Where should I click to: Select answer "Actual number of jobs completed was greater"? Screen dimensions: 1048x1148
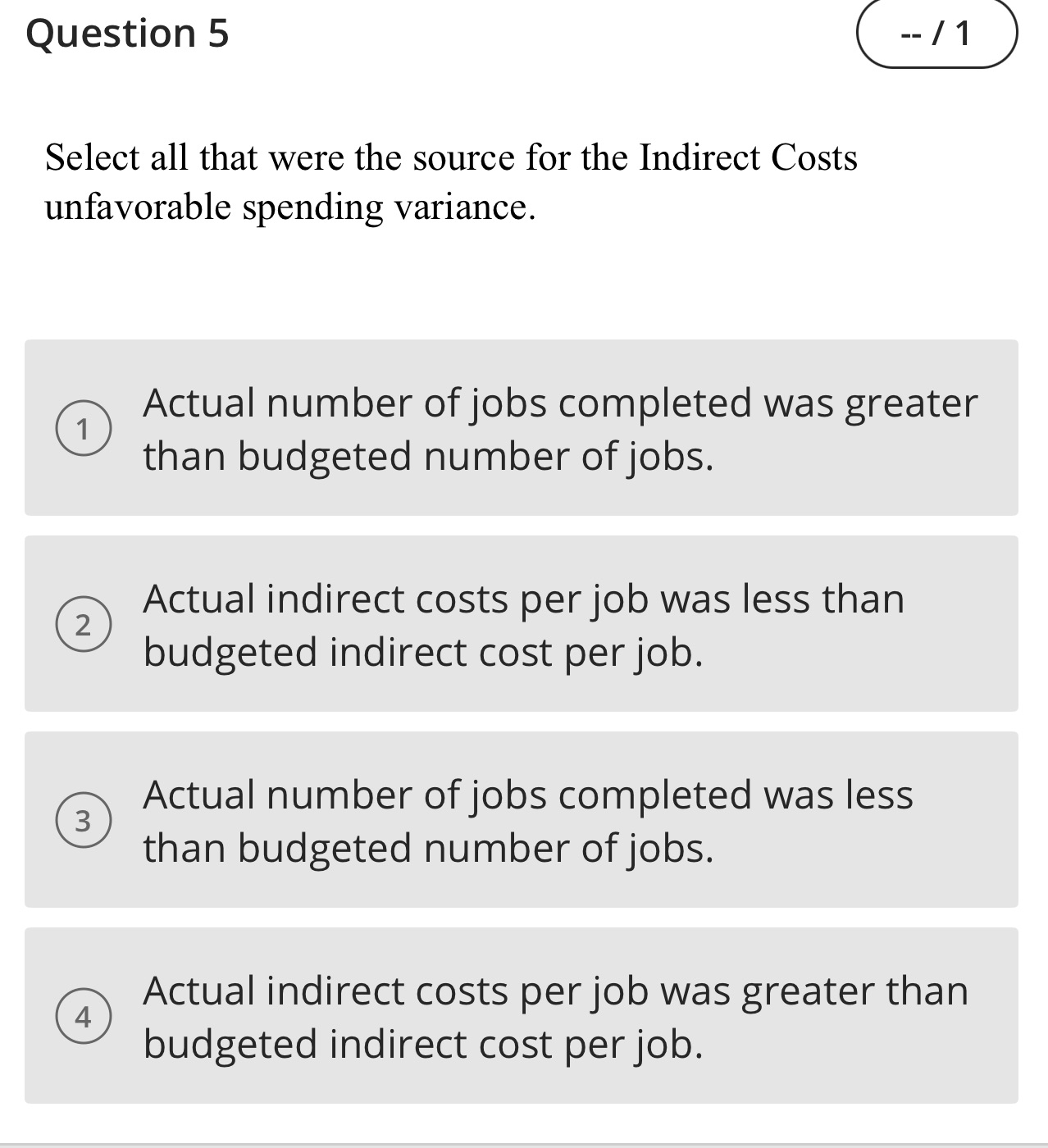pos(522,427)
